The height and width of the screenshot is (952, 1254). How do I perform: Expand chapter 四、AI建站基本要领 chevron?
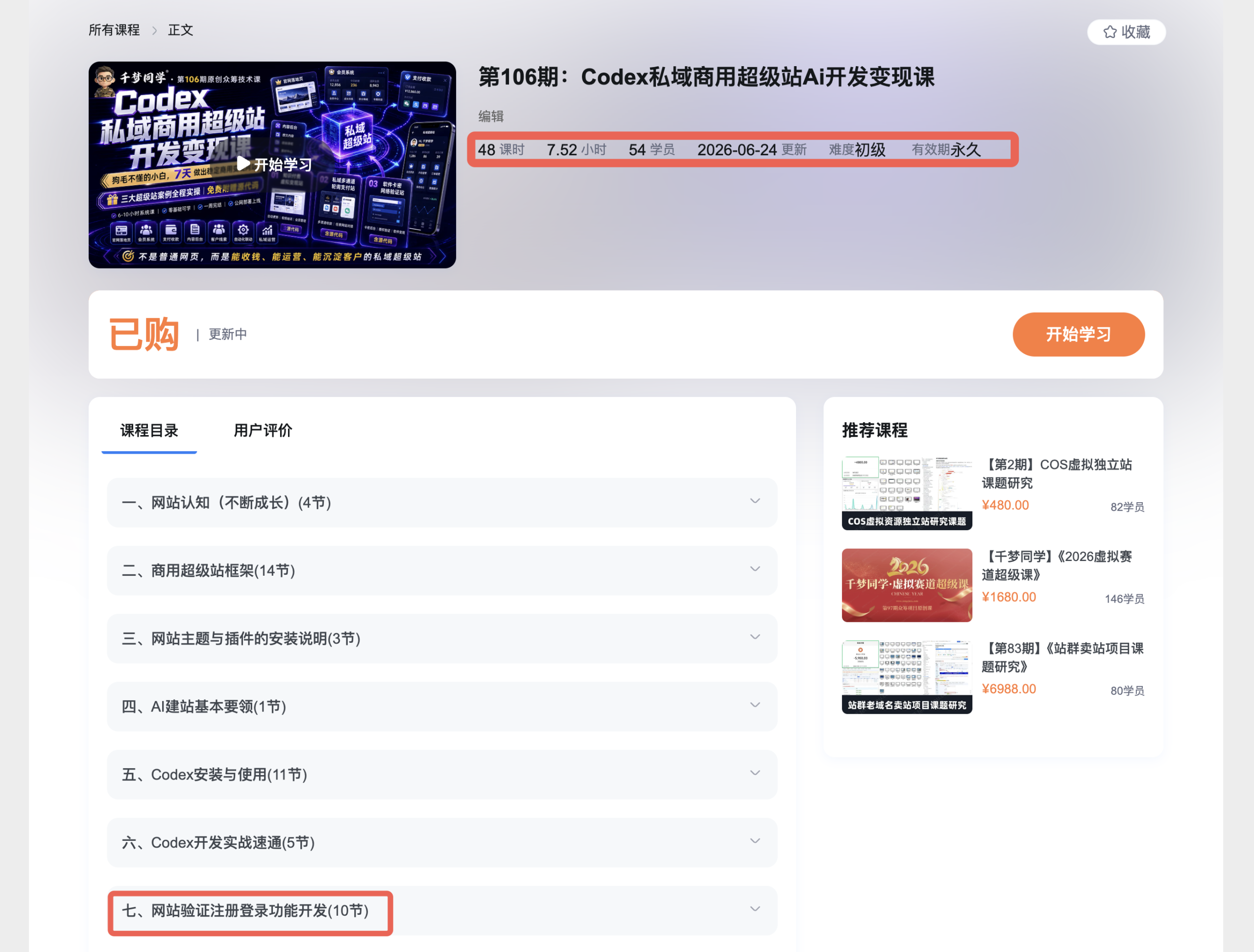(754, 706)
